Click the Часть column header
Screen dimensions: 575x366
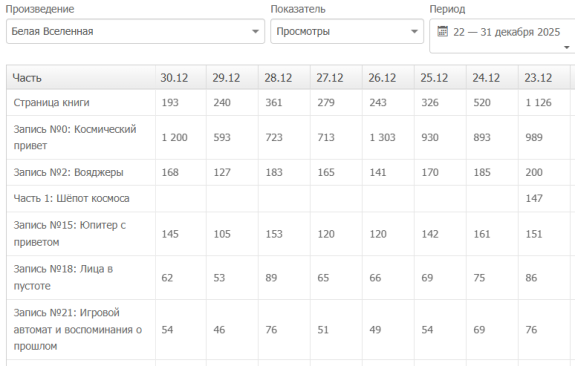click(27, 78)
